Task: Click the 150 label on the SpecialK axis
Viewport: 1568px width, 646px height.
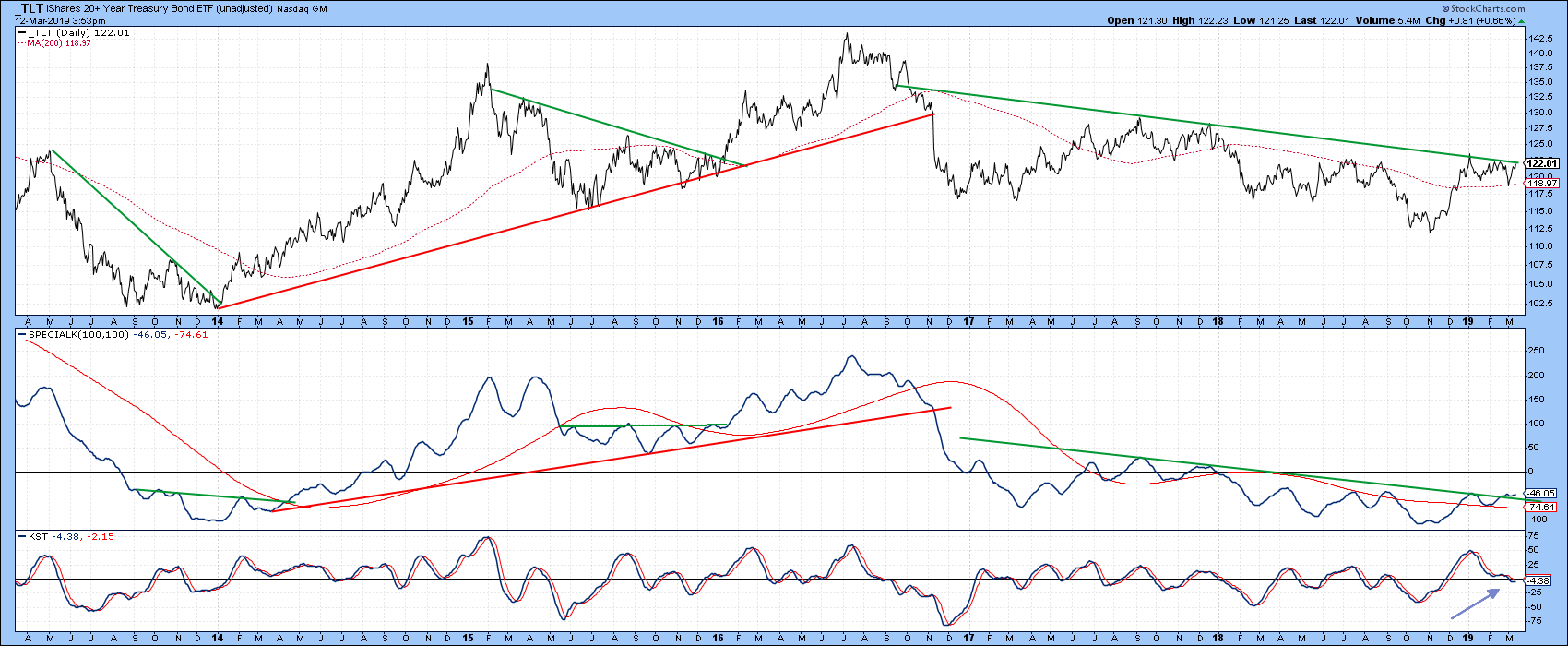Action: coord(1536,400)
